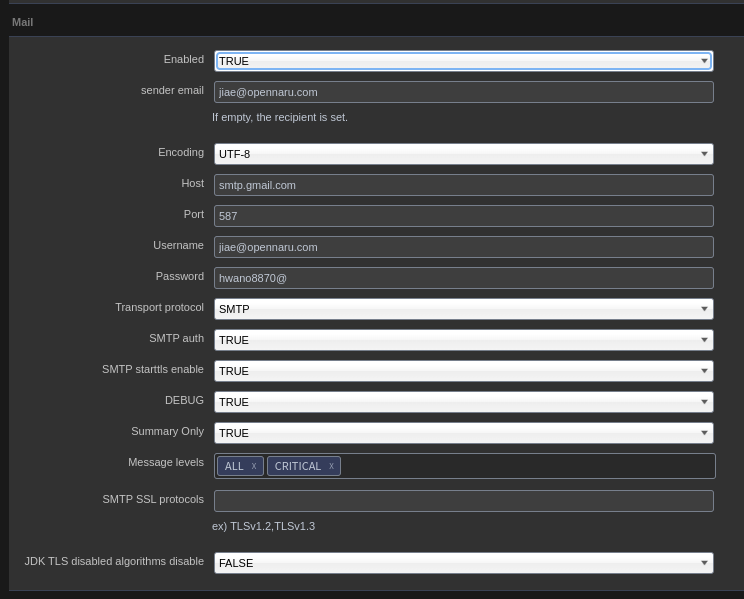
Task: Click the sender email field
Action: 463,92
